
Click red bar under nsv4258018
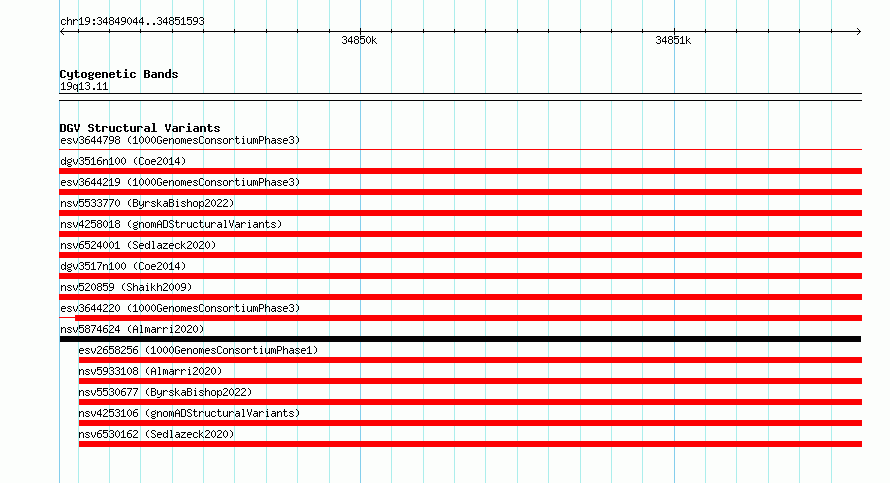460,234
